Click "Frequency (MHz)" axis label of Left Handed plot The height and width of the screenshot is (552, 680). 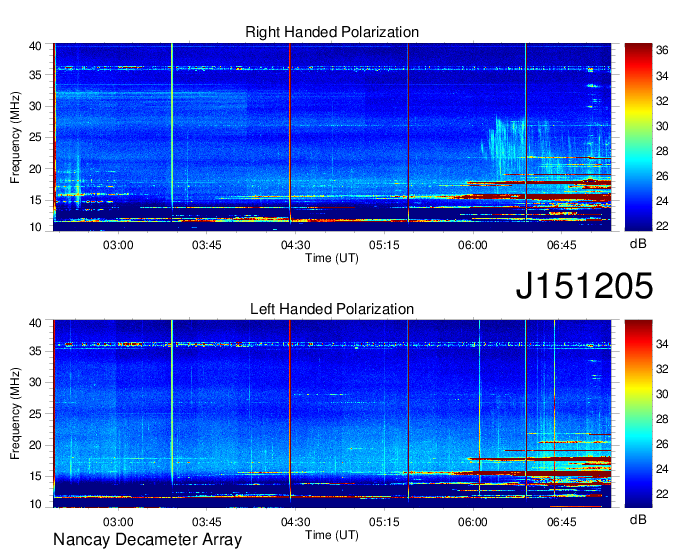point(15,414)
